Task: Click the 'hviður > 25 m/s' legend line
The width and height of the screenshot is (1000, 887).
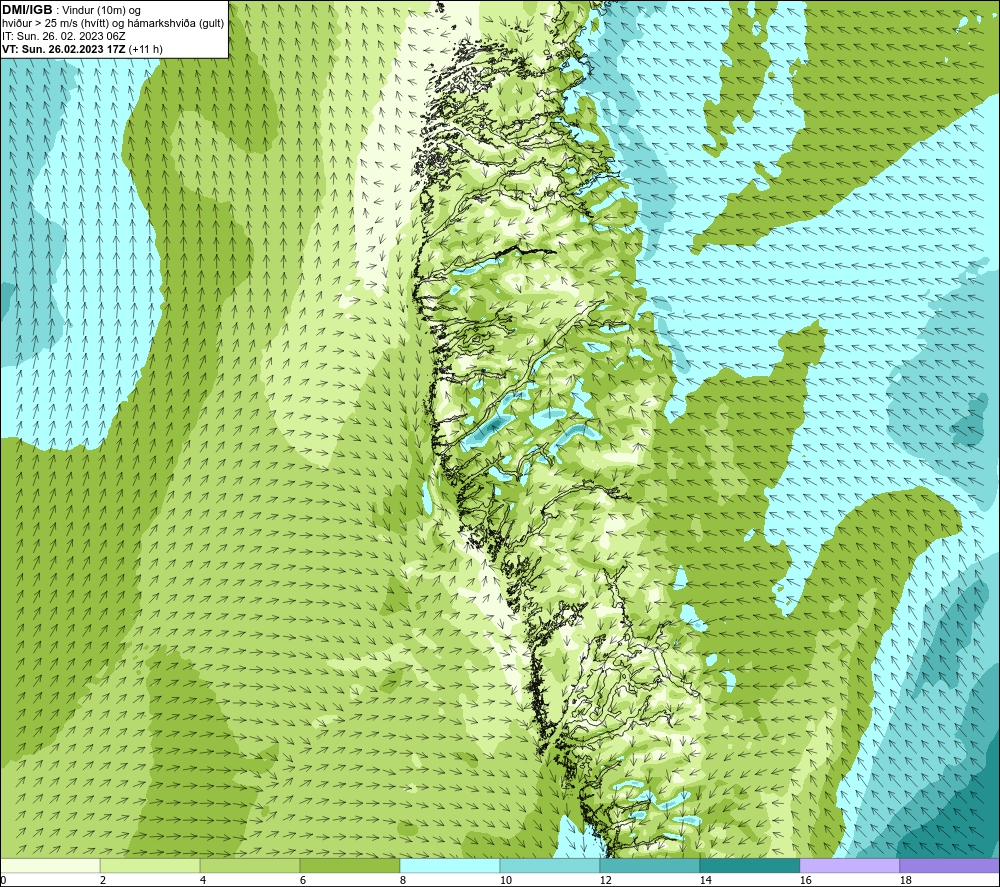Action: (x=113, y=24)
